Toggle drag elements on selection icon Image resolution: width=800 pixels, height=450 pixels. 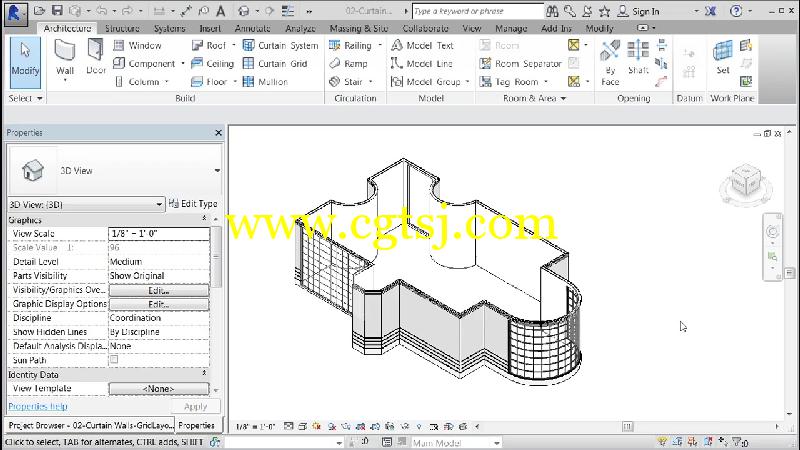[722, 442]
